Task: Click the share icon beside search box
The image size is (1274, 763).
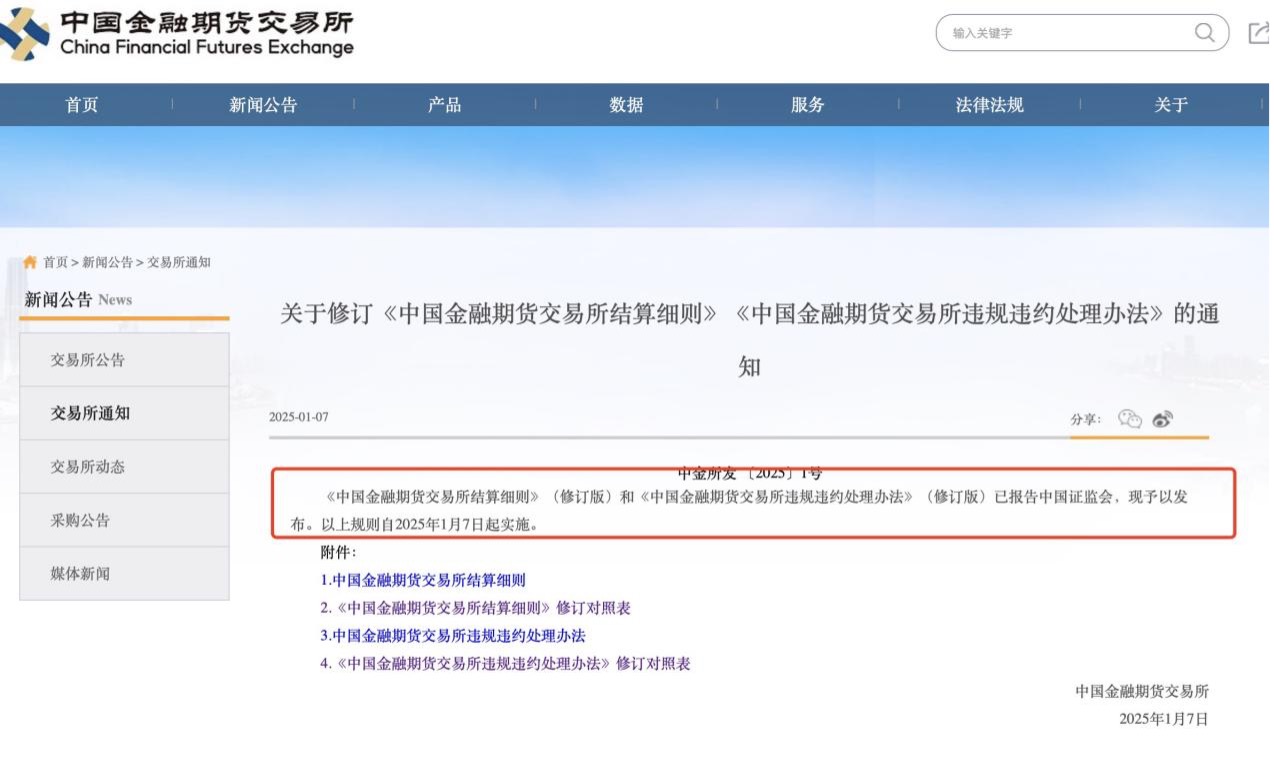Action: pos(1258,33)
